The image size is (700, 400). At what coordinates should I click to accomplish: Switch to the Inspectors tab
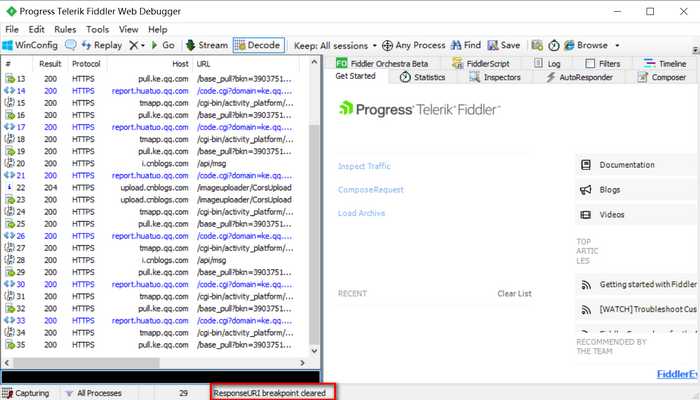click(x=495, y=77)
